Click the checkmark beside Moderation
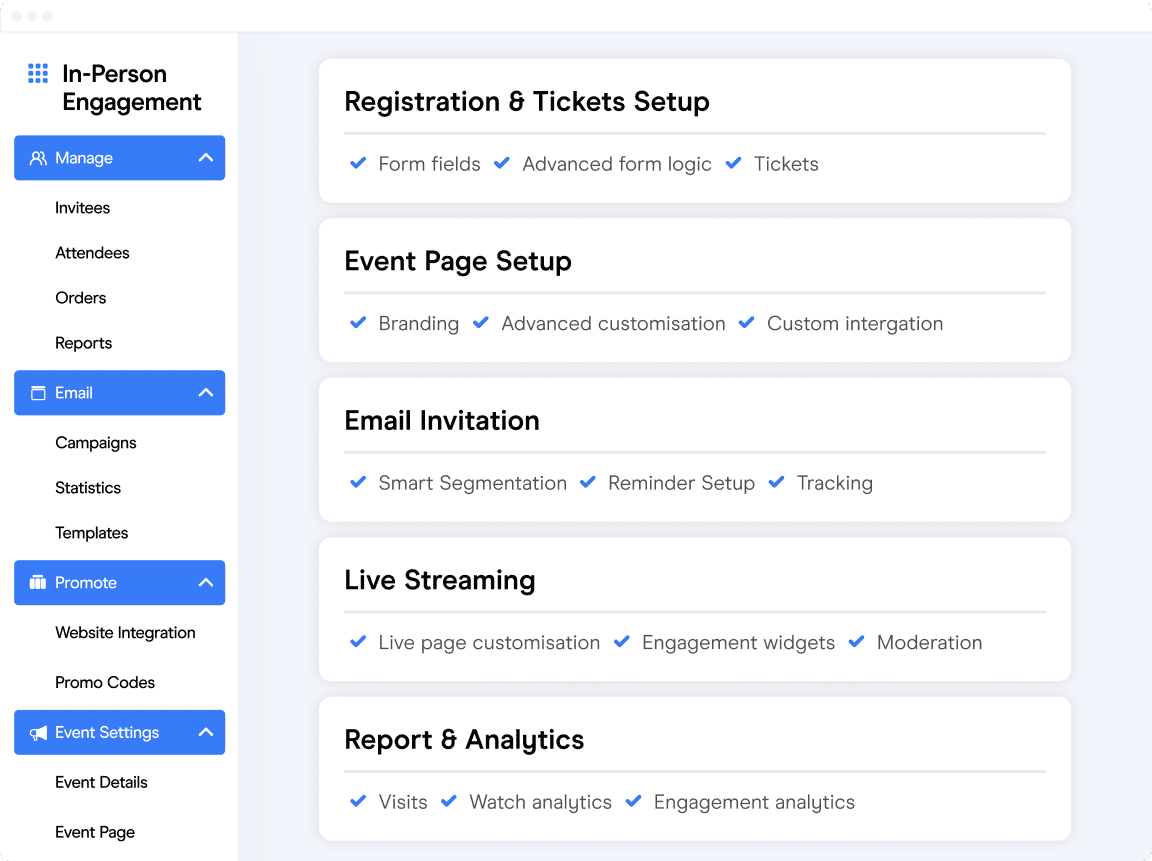1152x861 pixels. pos(856,641)
